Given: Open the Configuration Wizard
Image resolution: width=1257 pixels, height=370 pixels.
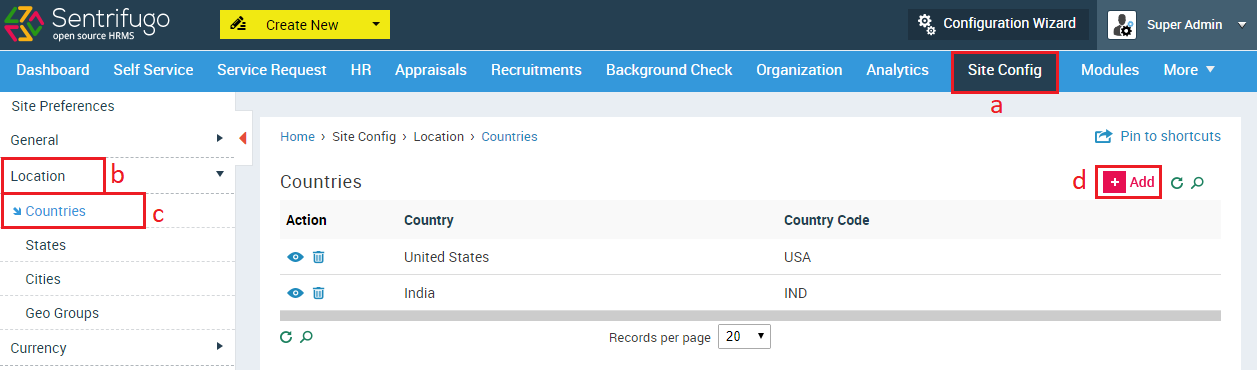Looking at the screenshot, I should point(998,24).
